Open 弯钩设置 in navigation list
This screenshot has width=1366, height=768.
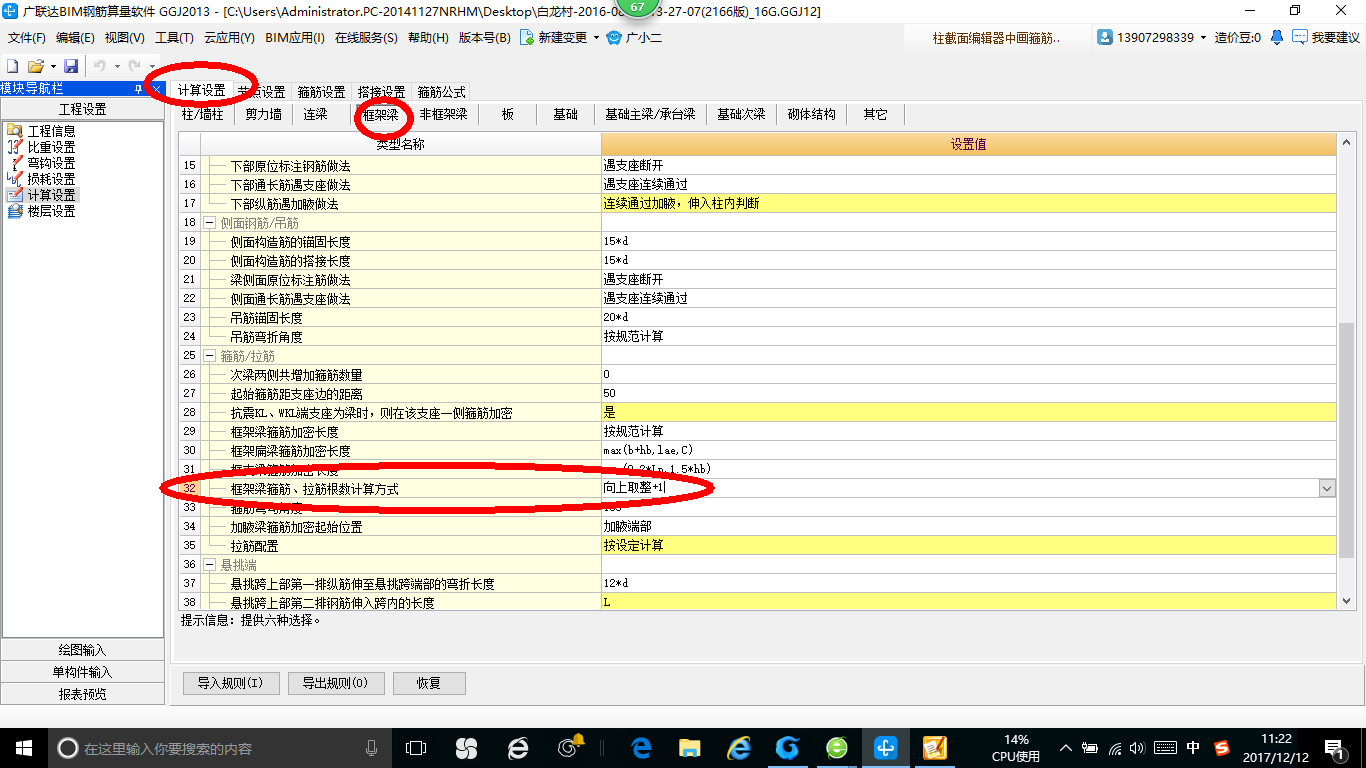click(x=50, y=163)
